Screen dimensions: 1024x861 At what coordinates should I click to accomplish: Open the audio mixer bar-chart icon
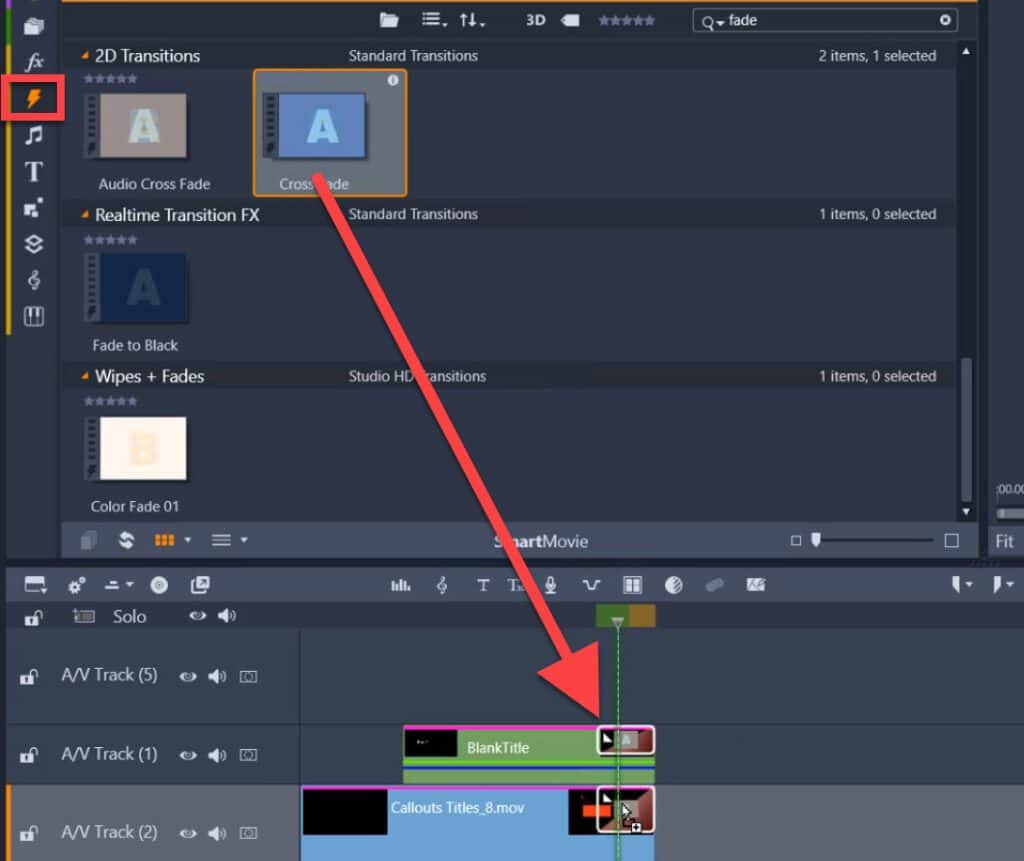click(400, 585)
